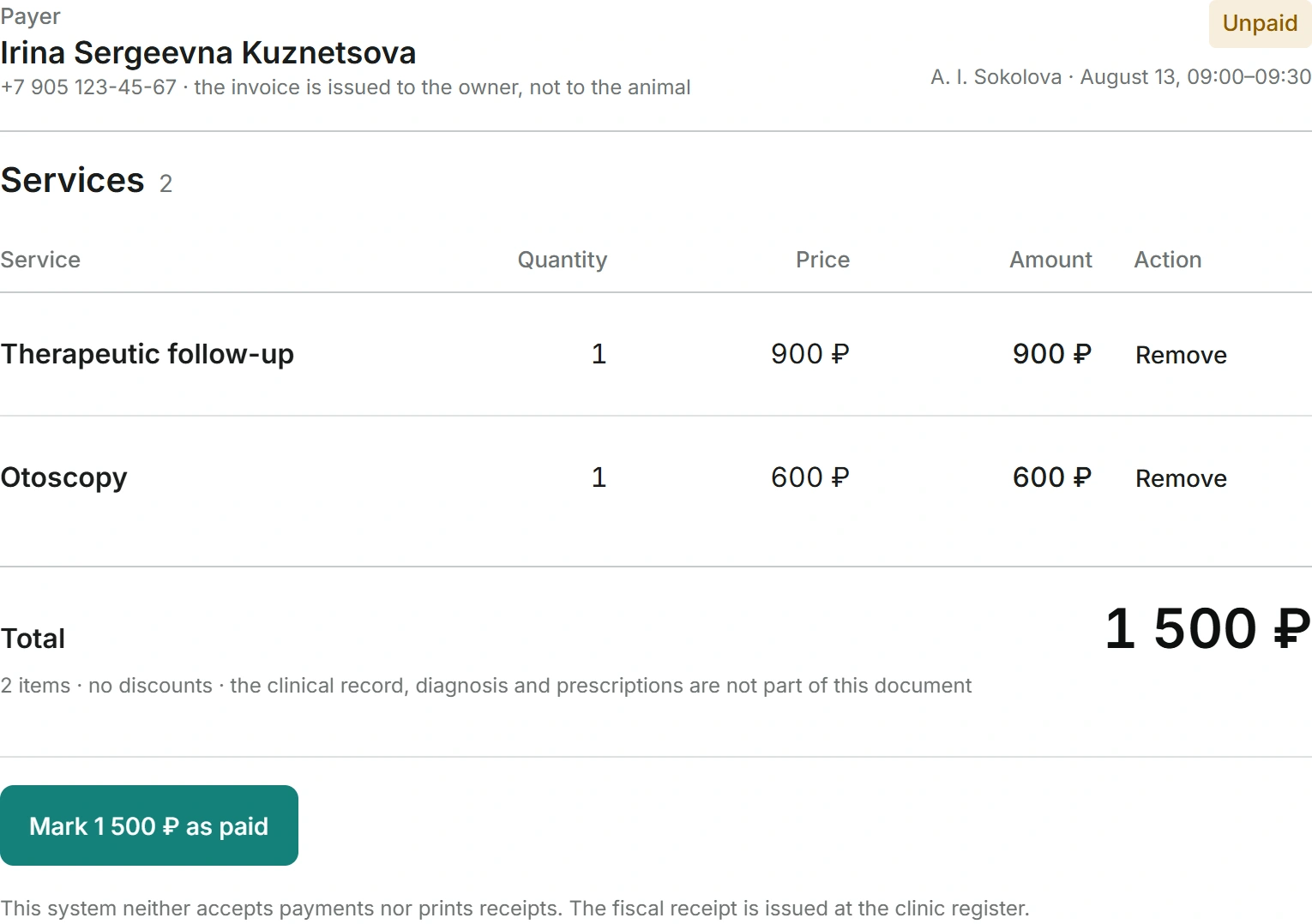
Task: Click the quantity of Therapeutic follow-up
Action: (599, 354)
